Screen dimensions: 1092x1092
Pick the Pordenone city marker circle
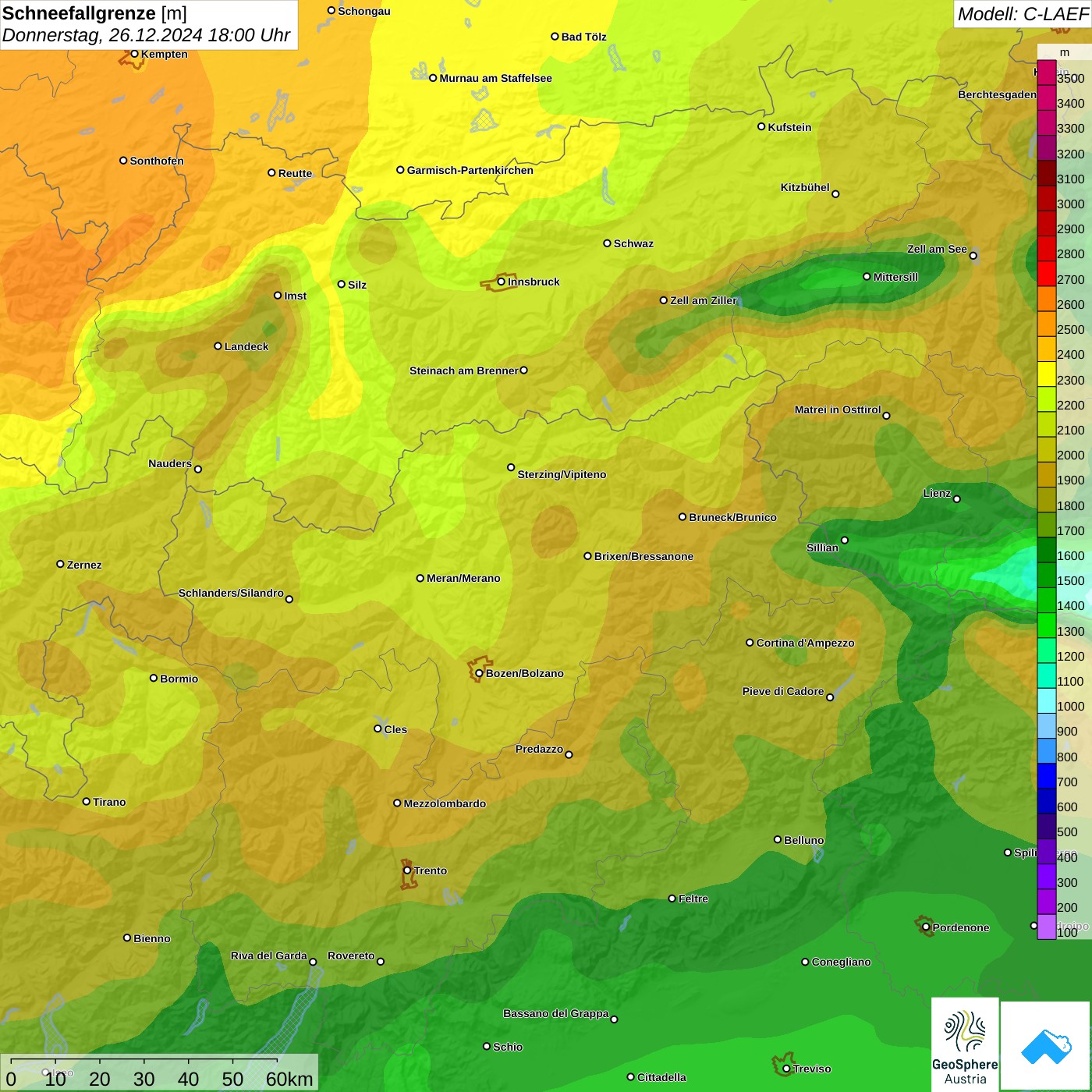tap(926, 927)
